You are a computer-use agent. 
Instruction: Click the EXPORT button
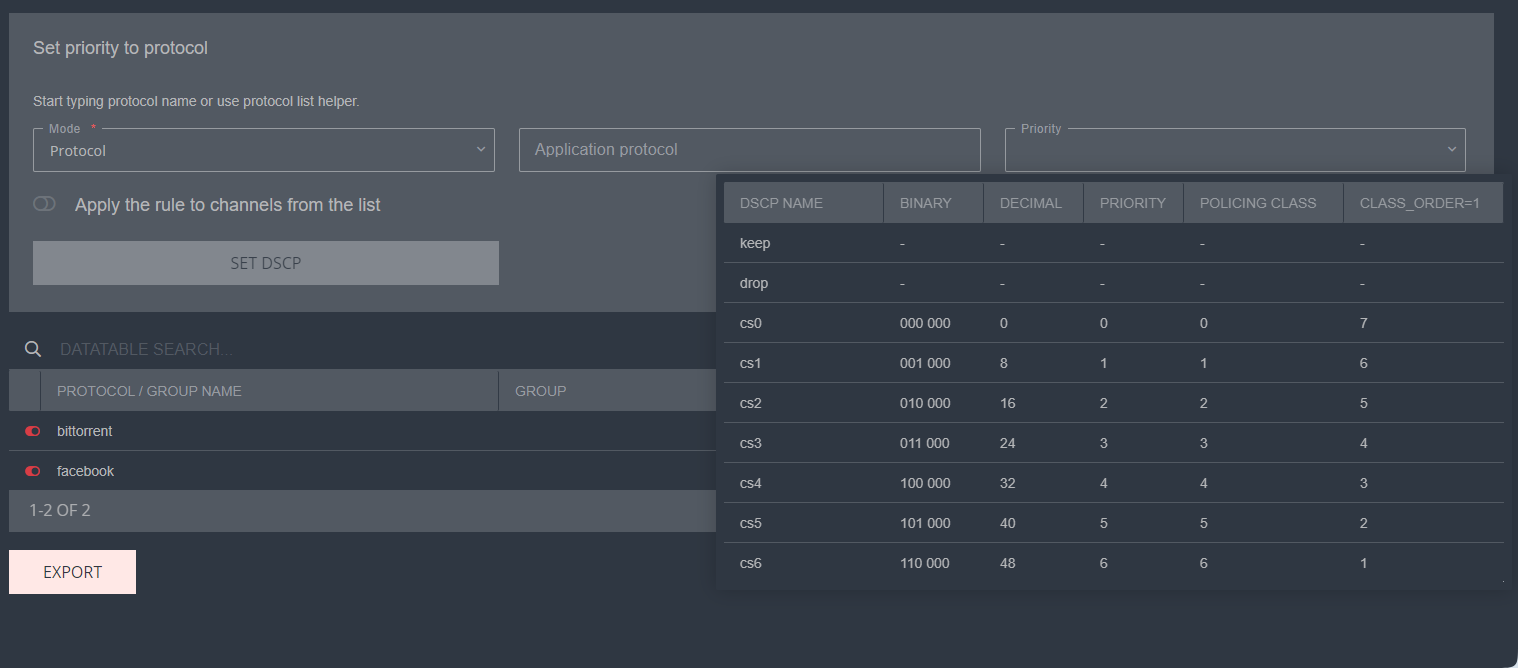[72, 572]
